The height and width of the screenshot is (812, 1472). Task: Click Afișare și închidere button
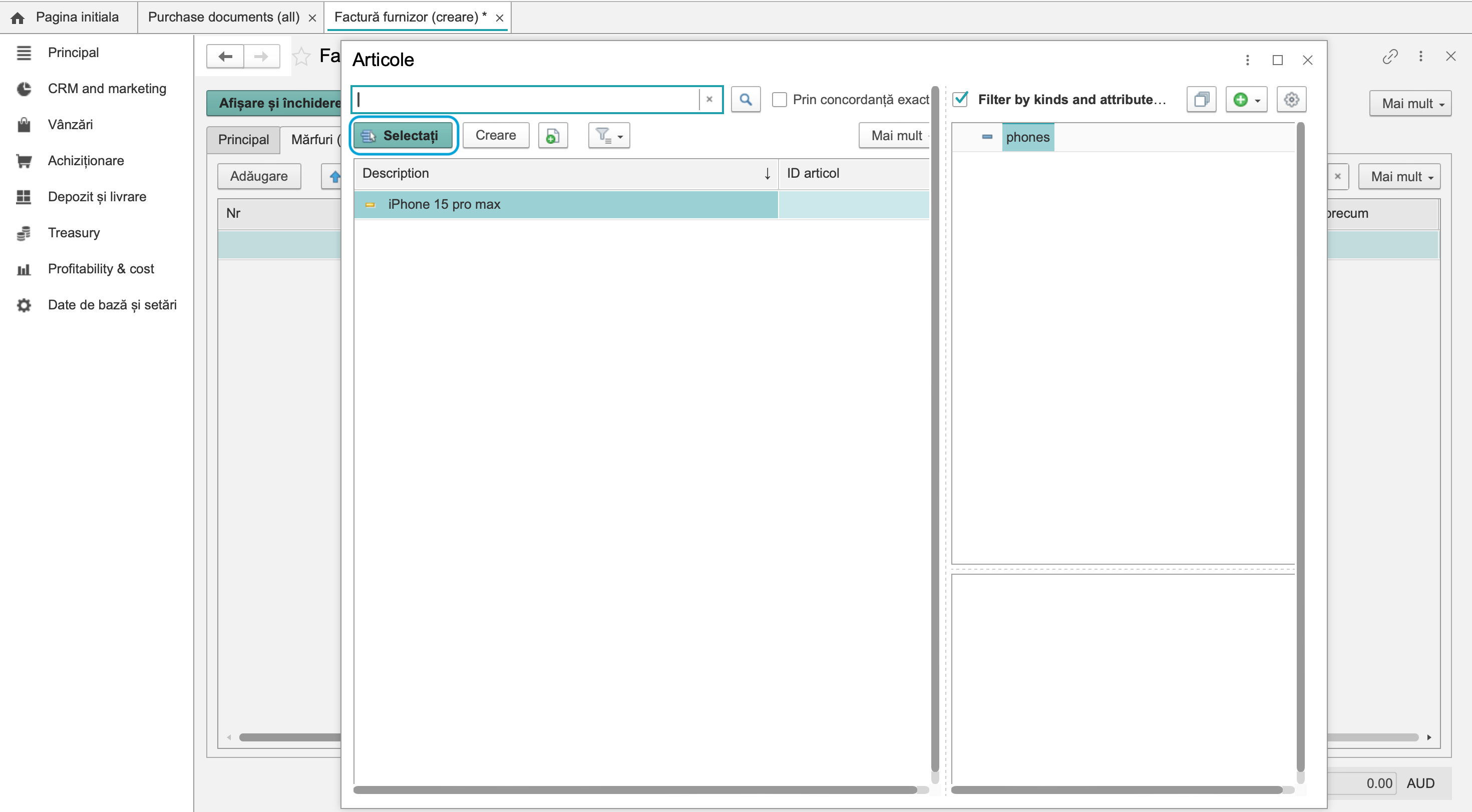pos(274,104)
